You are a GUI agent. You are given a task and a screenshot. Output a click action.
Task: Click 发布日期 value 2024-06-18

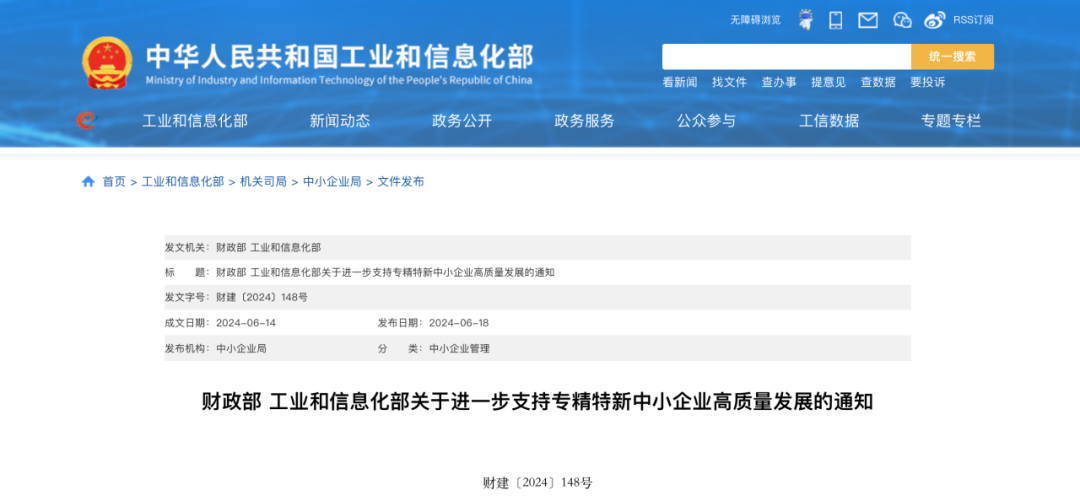[459, 323]
